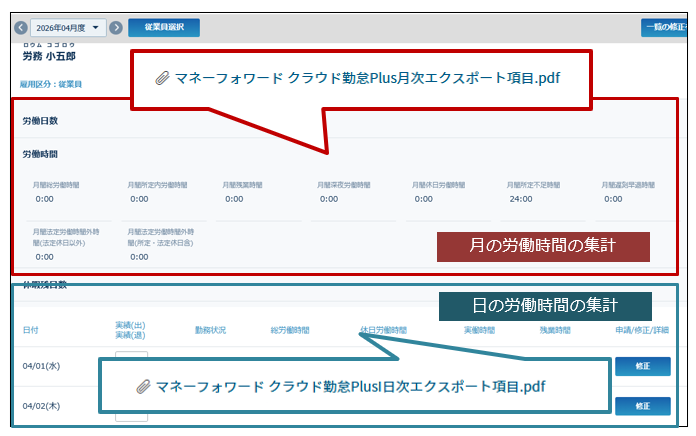Click the 月間深夜労働時間 label

tap(344, 185)
